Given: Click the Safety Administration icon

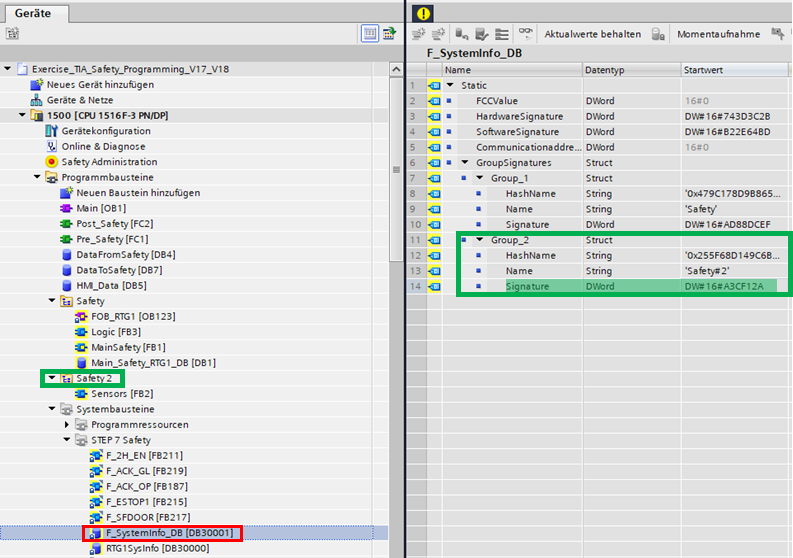Looking at the screenshot, I should (x=51, y=162).
